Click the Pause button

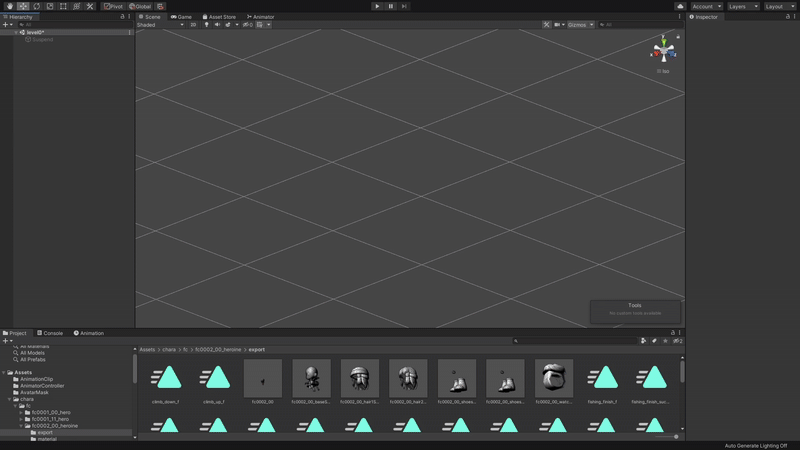[390, 6]
